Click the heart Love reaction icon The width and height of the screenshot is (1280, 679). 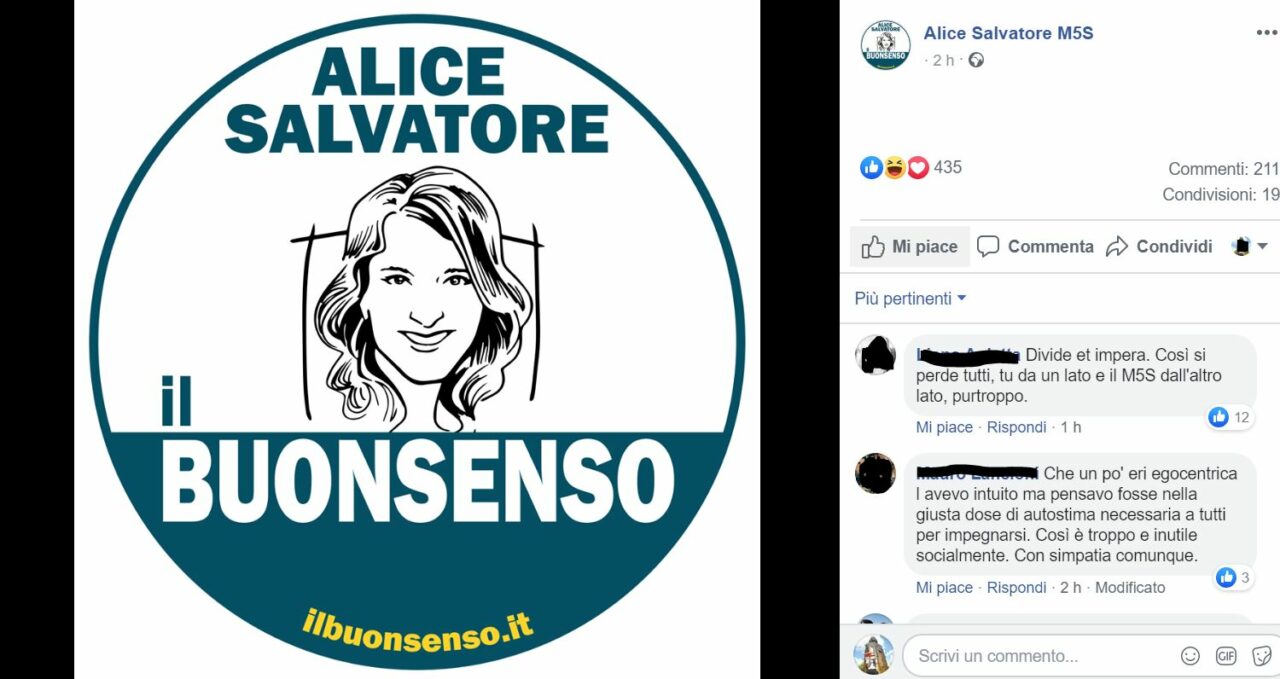point(917,168)
